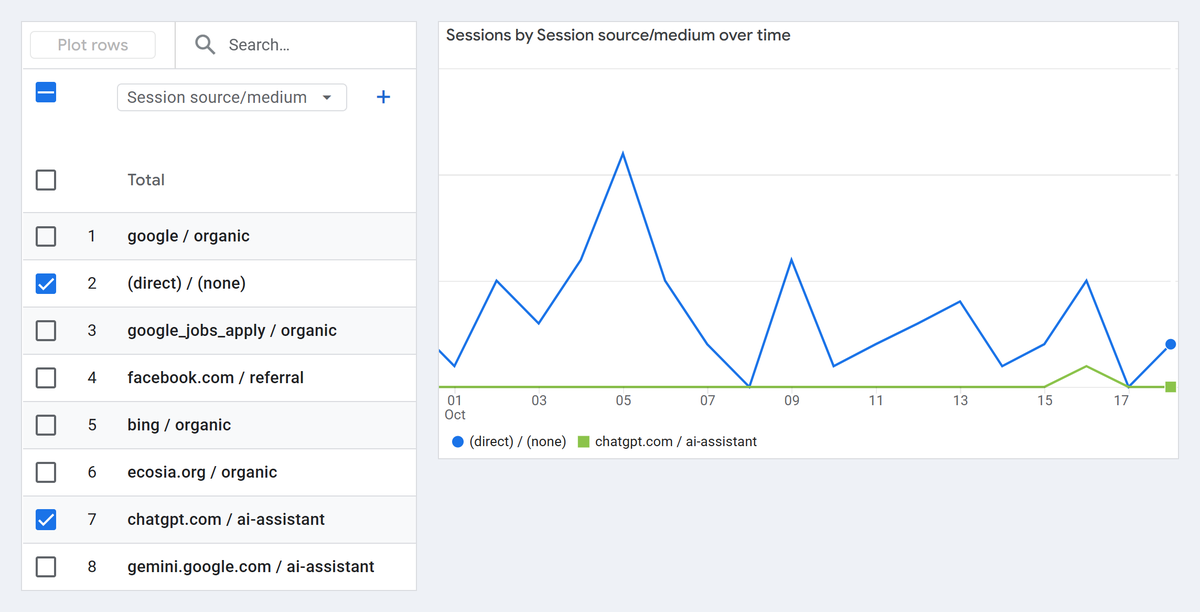Click the google_jobs_apply / organic label

tap(232, 330)
